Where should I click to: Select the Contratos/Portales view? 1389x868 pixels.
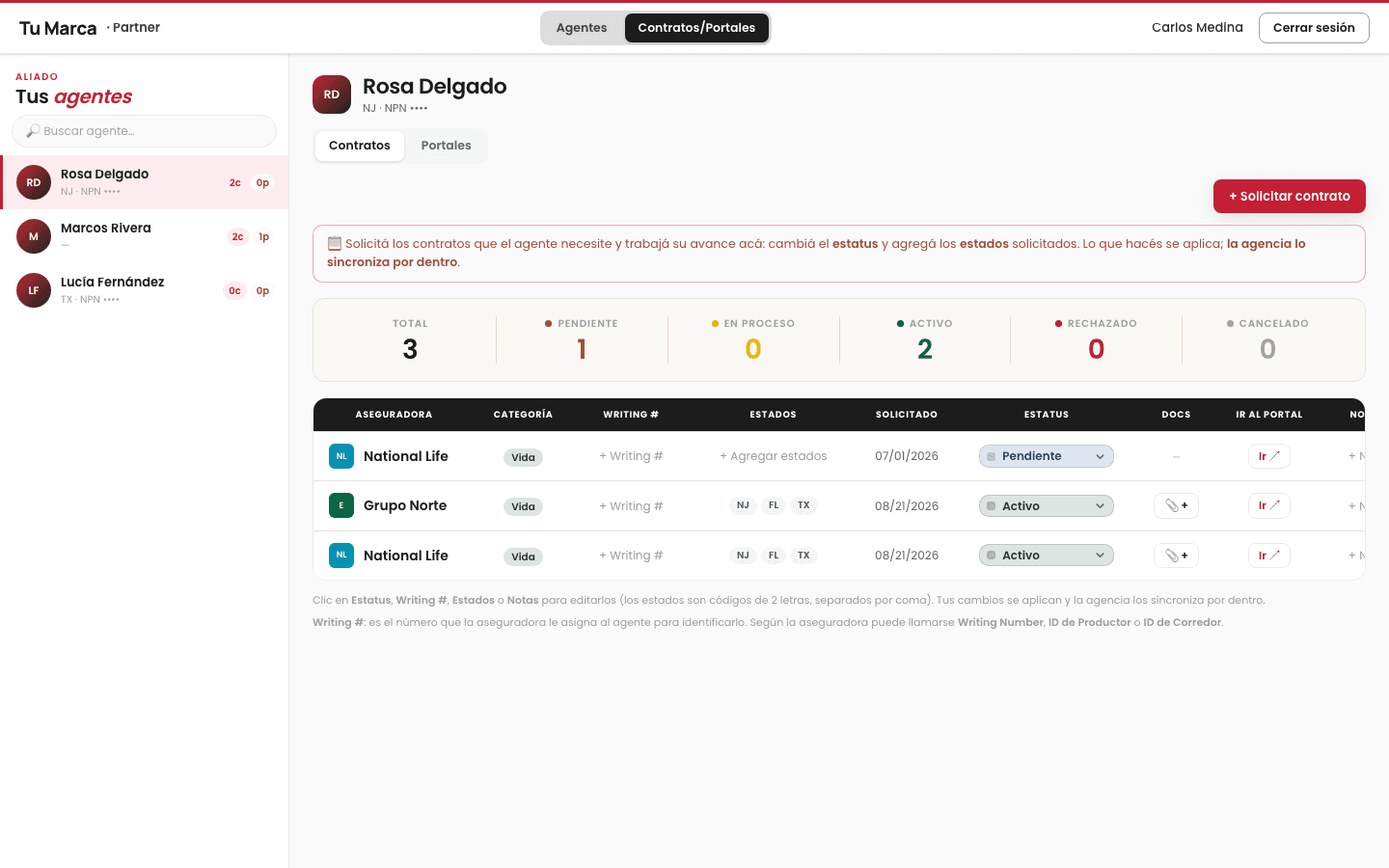coord(696,28)
